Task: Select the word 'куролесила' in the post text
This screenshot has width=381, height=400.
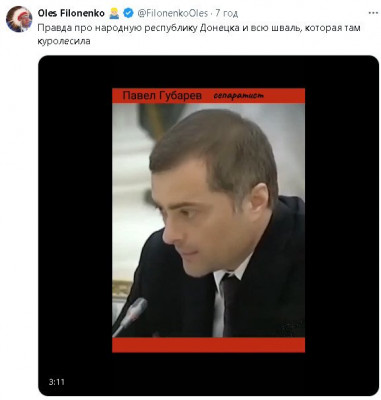Action: point(64,42)
